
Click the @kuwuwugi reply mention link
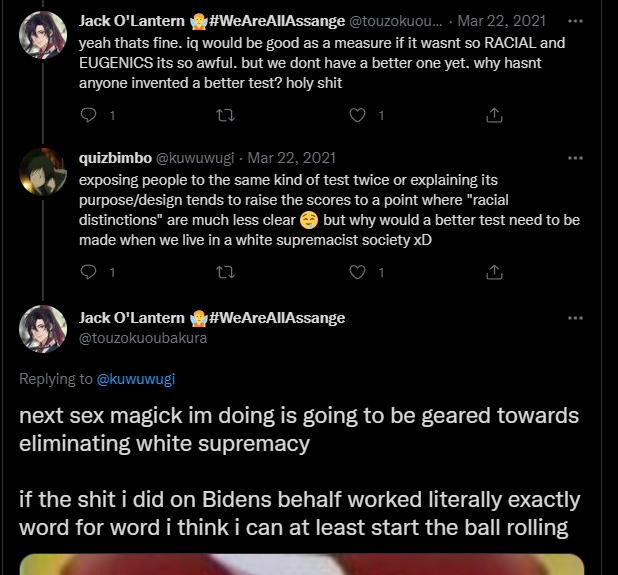point(135,379)
